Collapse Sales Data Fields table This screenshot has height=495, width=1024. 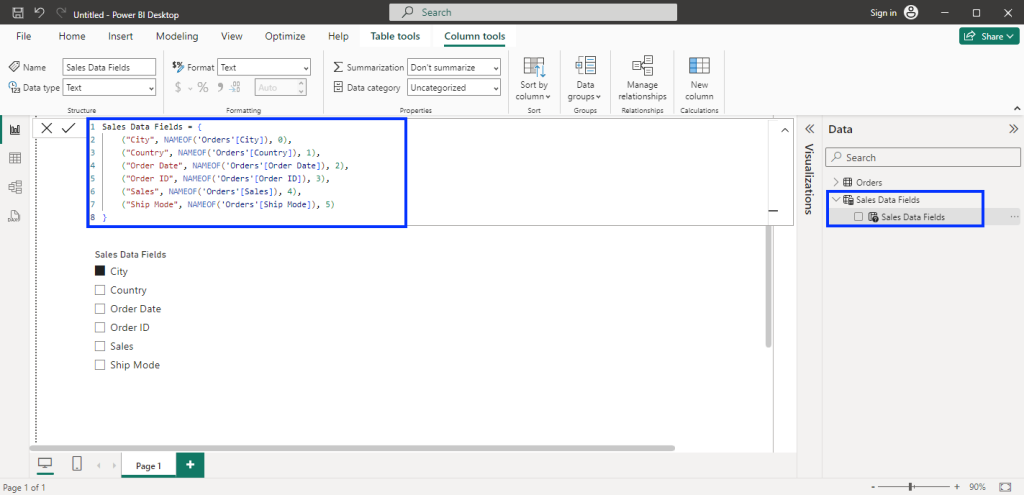coord(836,199)
